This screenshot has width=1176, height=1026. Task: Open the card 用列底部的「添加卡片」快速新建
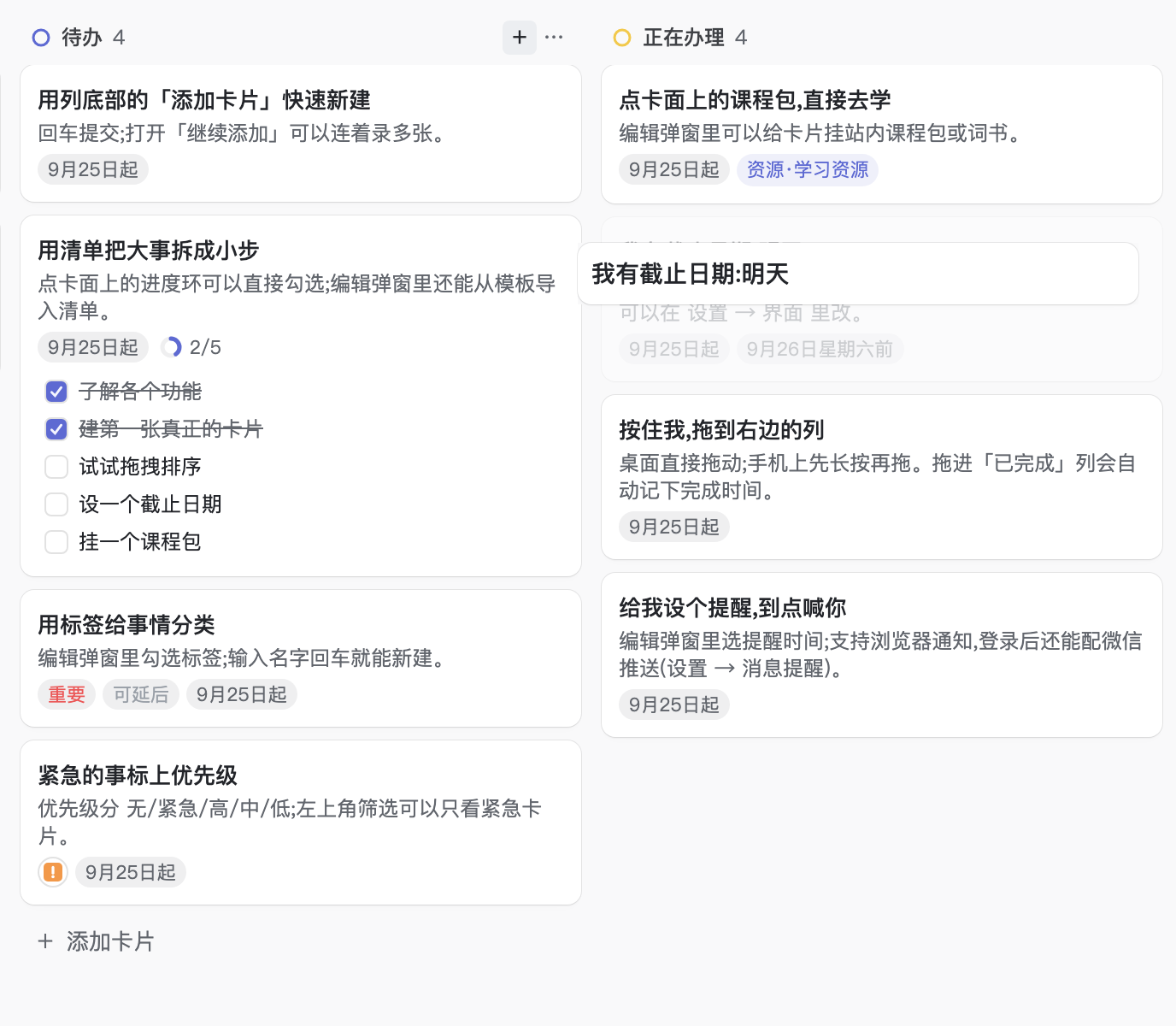tap(301, 133)
